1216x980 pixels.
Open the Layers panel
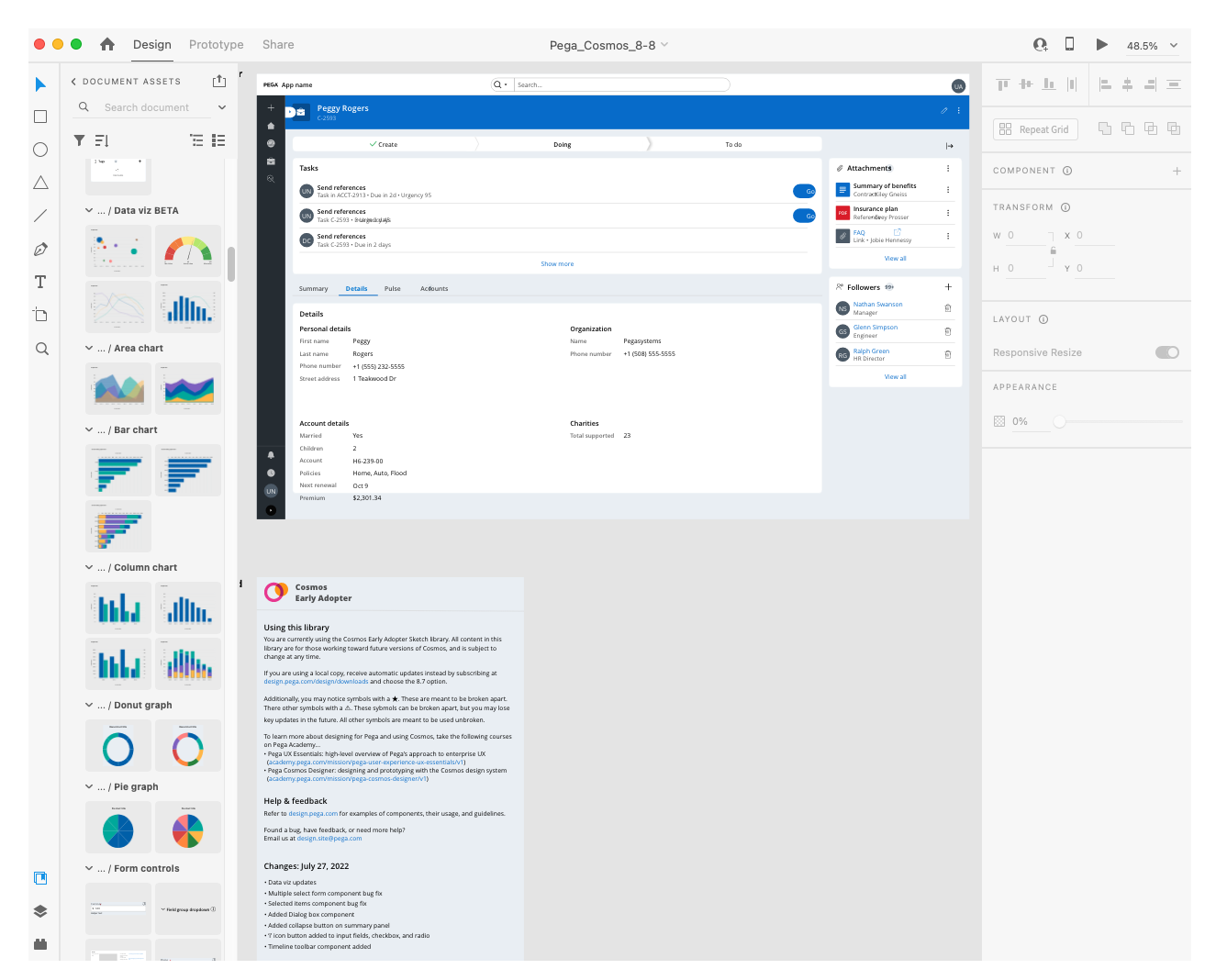pyautogui.click(x=40, y=910)
